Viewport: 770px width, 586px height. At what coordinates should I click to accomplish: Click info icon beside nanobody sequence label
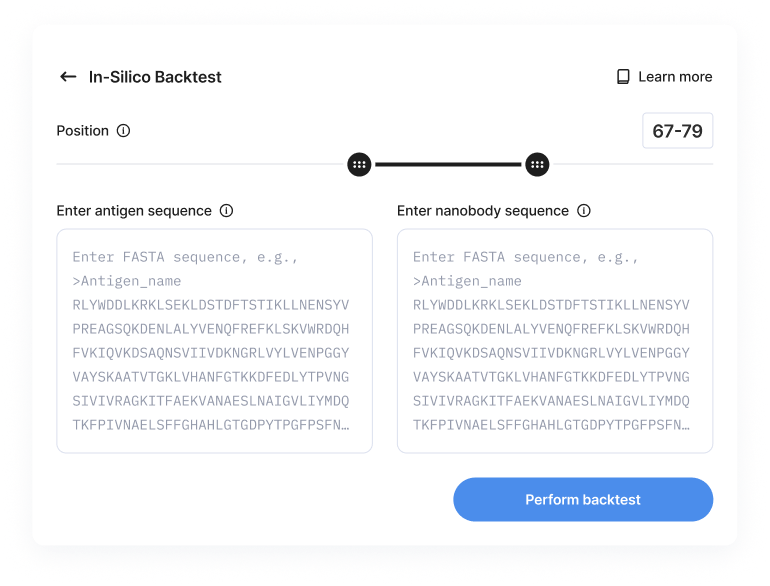click(584, 211)
